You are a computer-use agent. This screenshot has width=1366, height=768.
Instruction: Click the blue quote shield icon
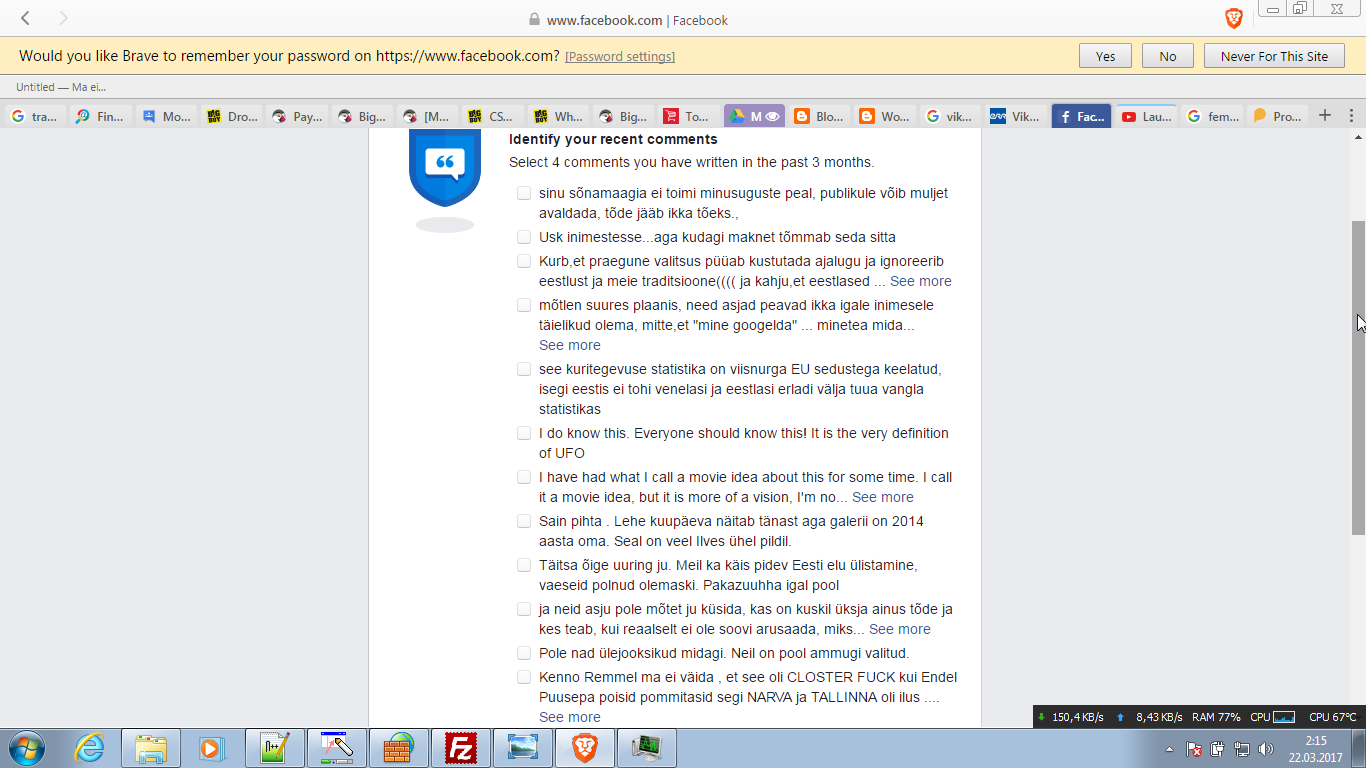point(445,168)
